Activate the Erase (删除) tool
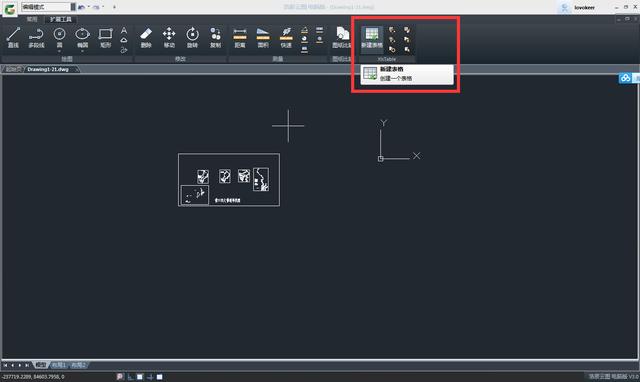The height and width of the screenshot is (382, 640). click(146, 38)
